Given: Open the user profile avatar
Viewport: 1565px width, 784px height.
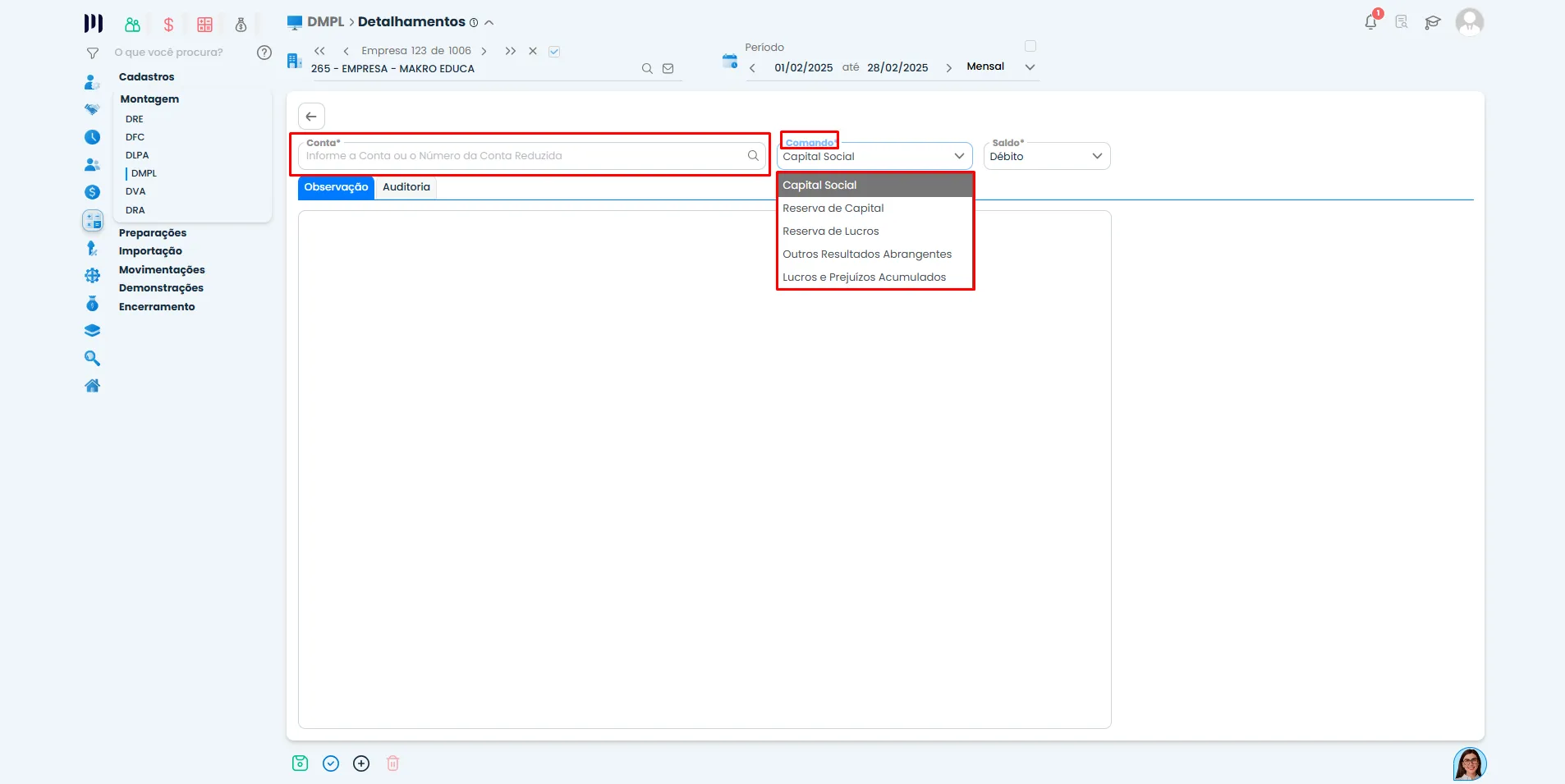Looking at the screenshot, I should click(x=1469, y=22).
